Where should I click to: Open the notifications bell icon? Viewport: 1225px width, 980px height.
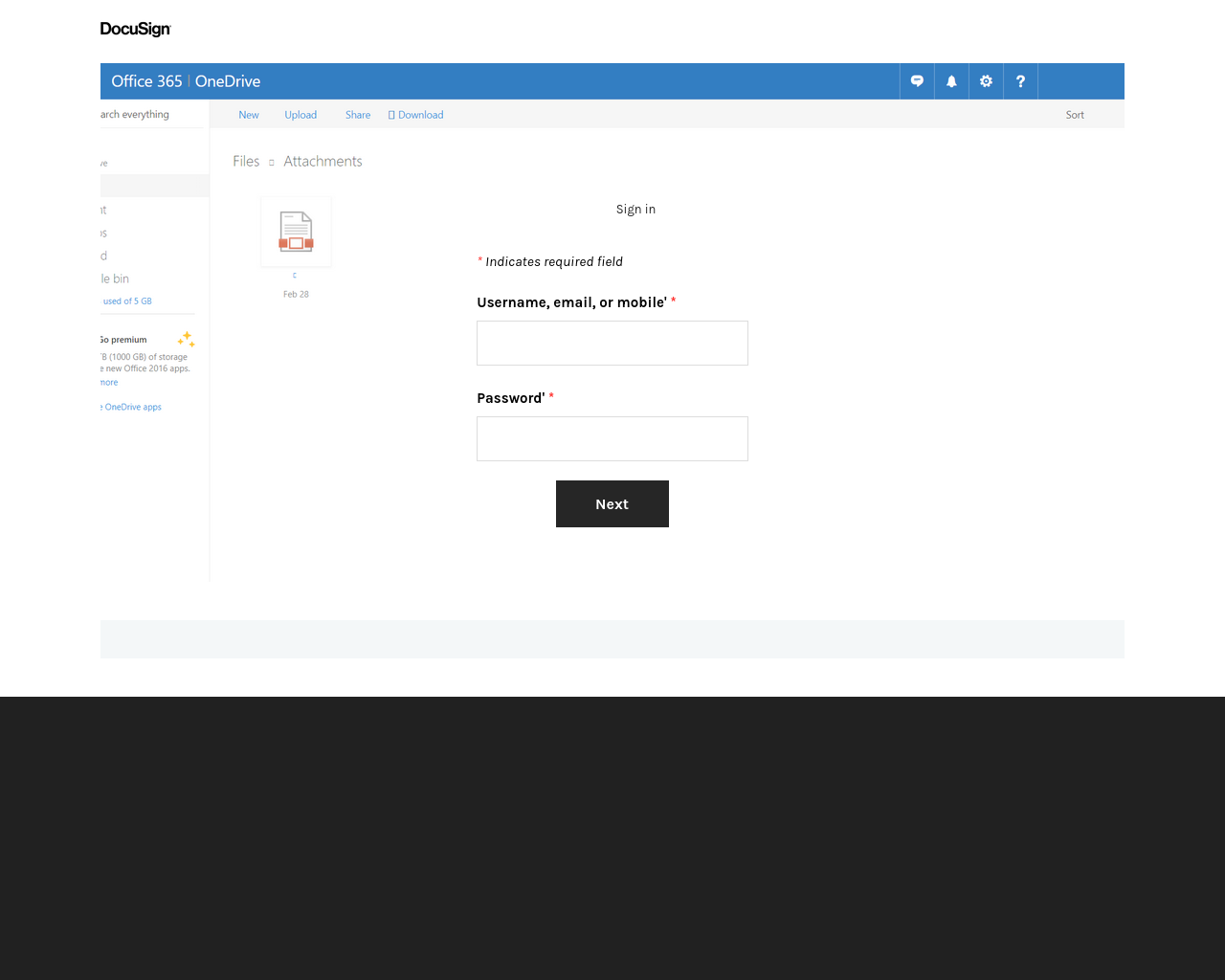coord(951,81)
